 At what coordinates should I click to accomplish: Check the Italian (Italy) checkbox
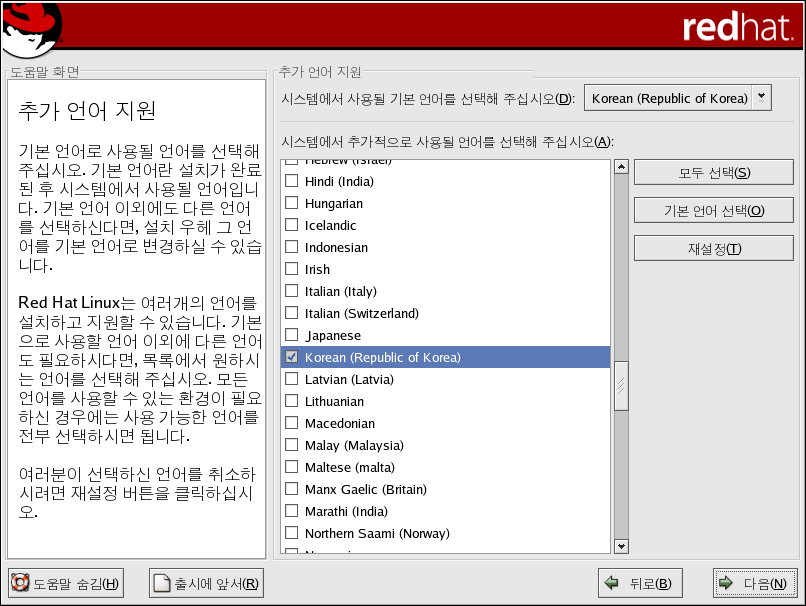(292, 291)
